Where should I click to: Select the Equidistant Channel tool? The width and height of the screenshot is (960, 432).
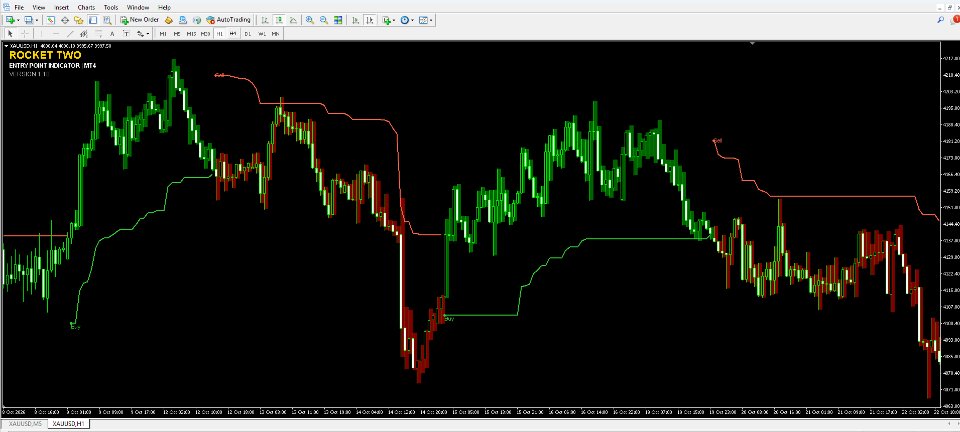[x=84, y=34]
